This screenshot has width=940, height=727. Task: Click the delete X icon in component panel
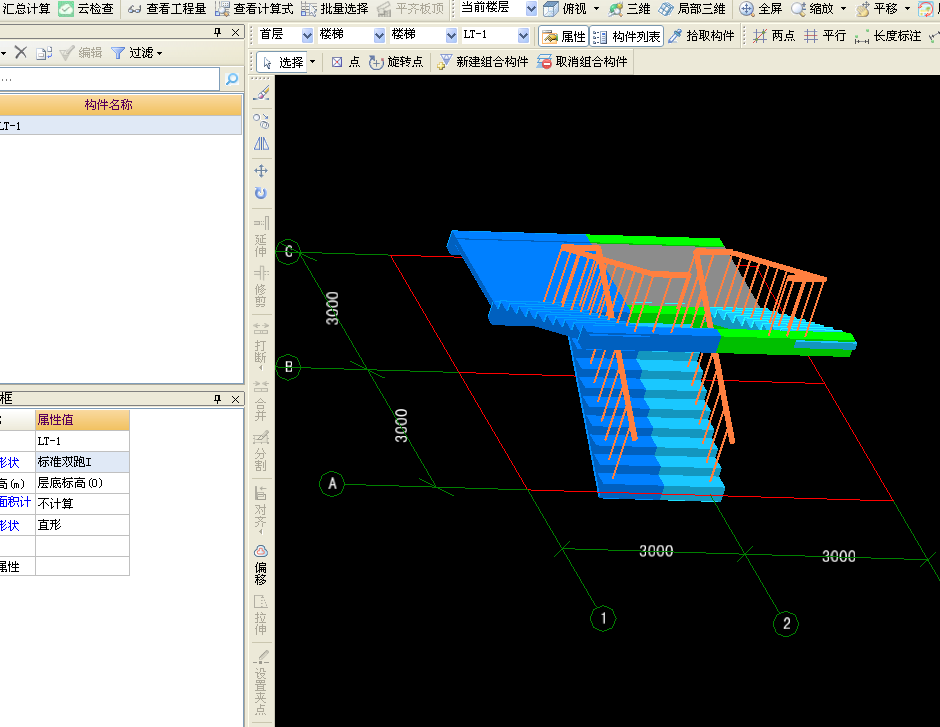tap(21, 53)
